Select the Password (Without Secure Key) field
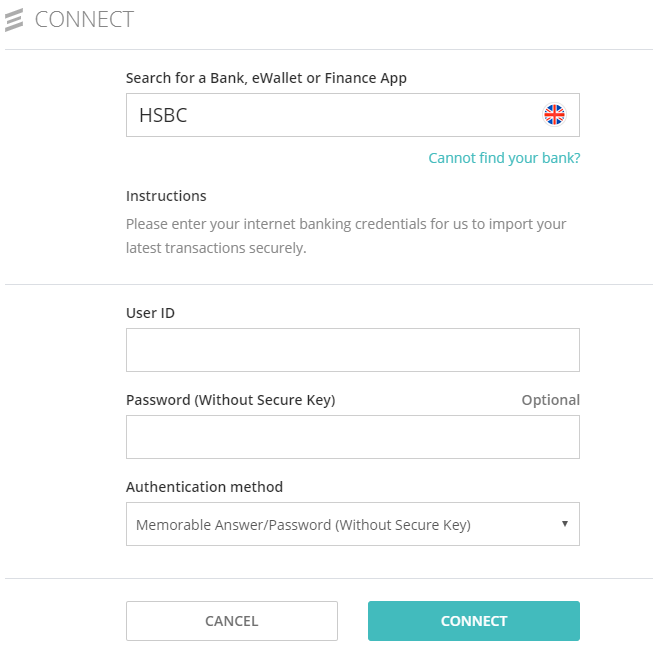The height and width of the screenshot is (668, 653). point(353,437)
